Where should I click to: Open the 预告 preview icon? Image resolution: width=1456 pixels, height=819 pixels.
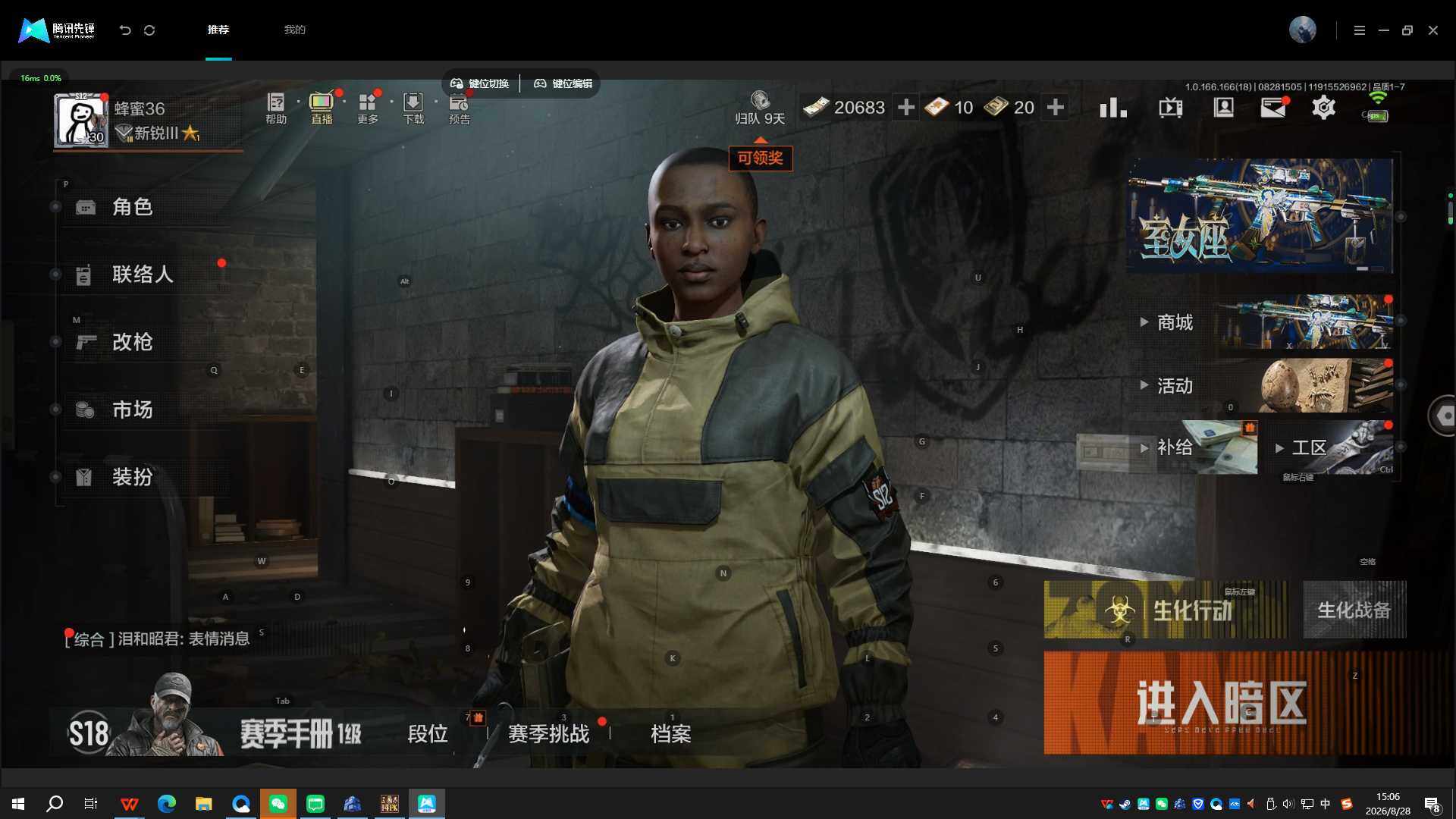pos(460,108)
